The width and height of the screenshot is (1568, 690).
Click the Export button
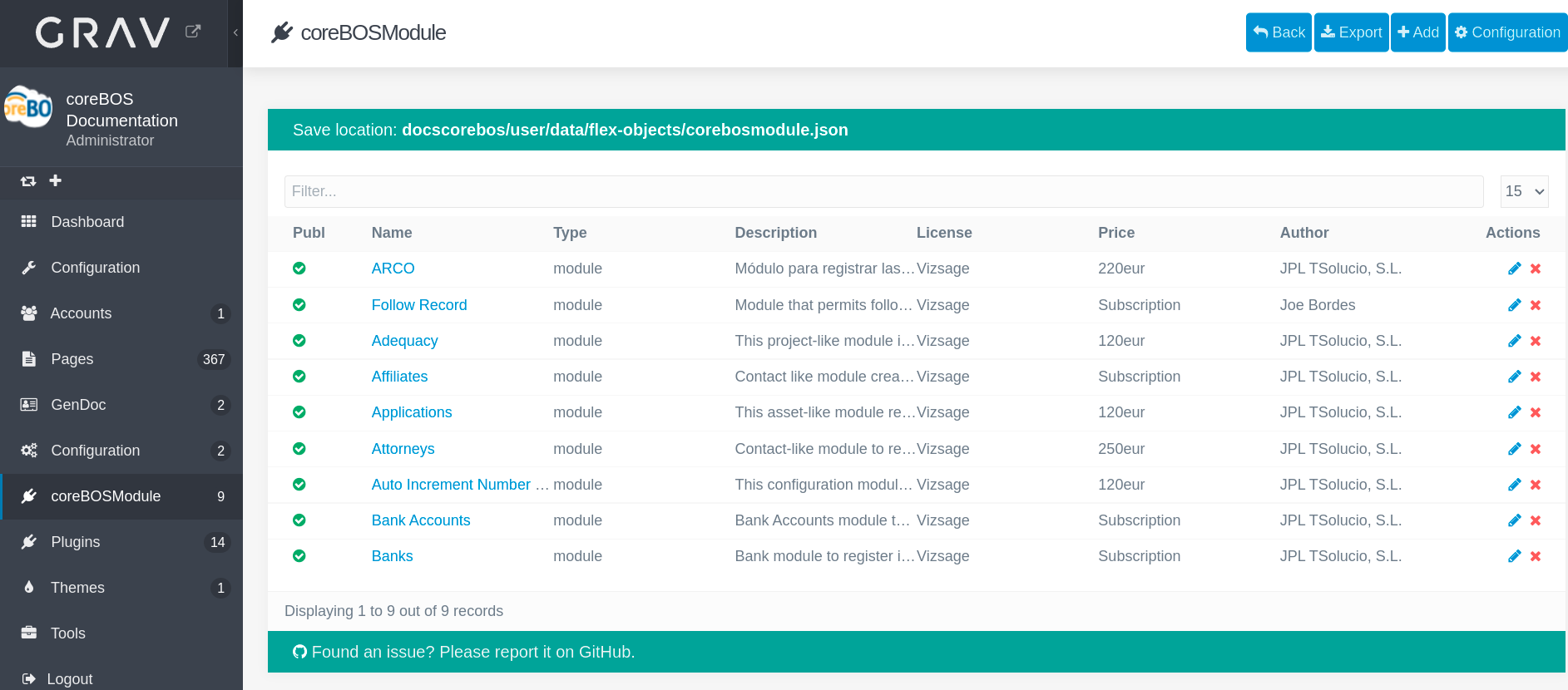(1351, 32)
